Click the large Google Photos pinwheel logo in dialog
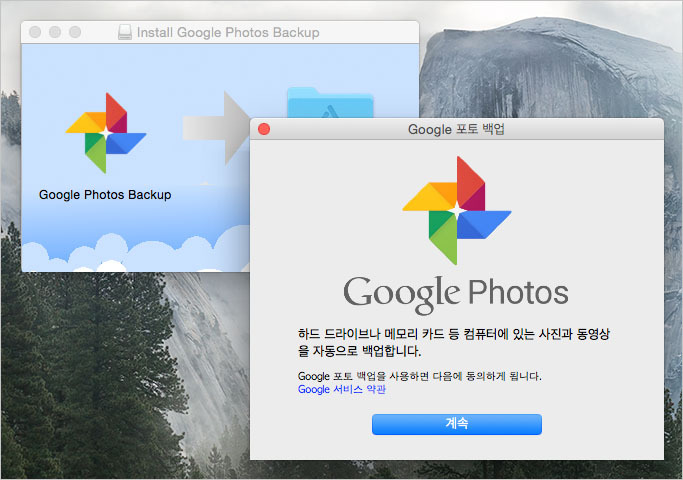 click(456, 210)
